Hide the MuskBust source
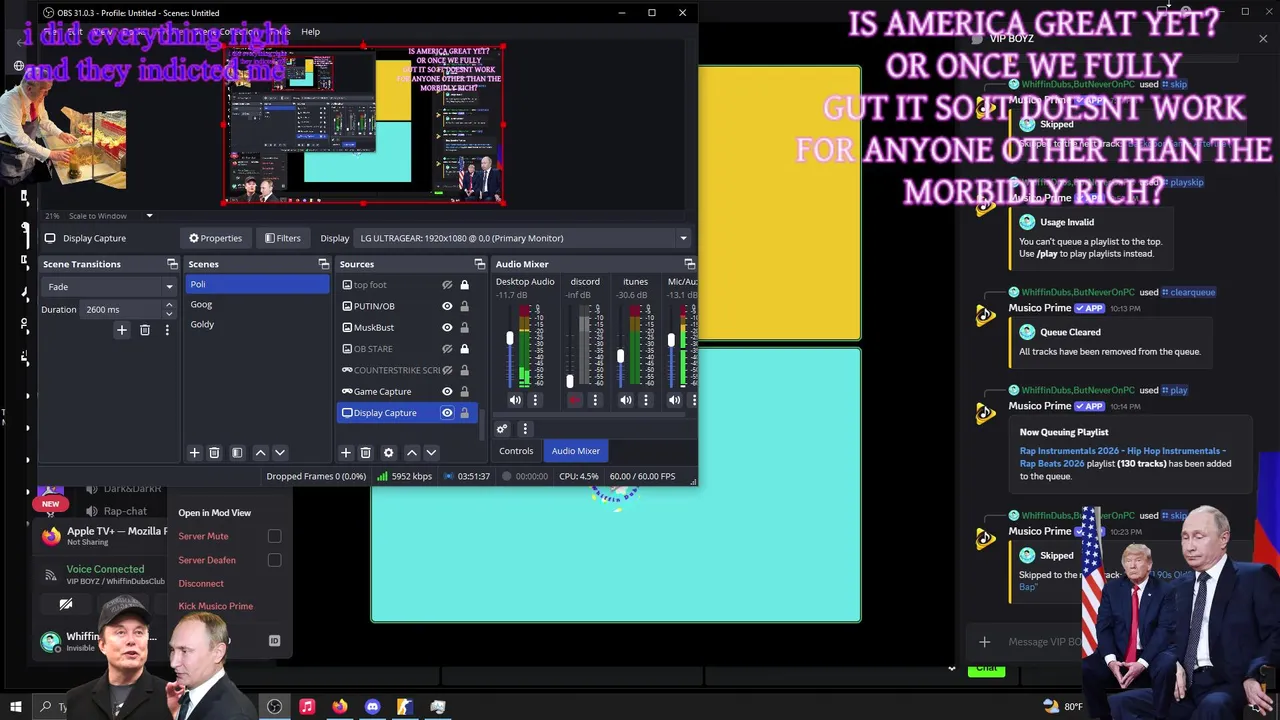Viewport: 1280px width, 720px height. 447,327
